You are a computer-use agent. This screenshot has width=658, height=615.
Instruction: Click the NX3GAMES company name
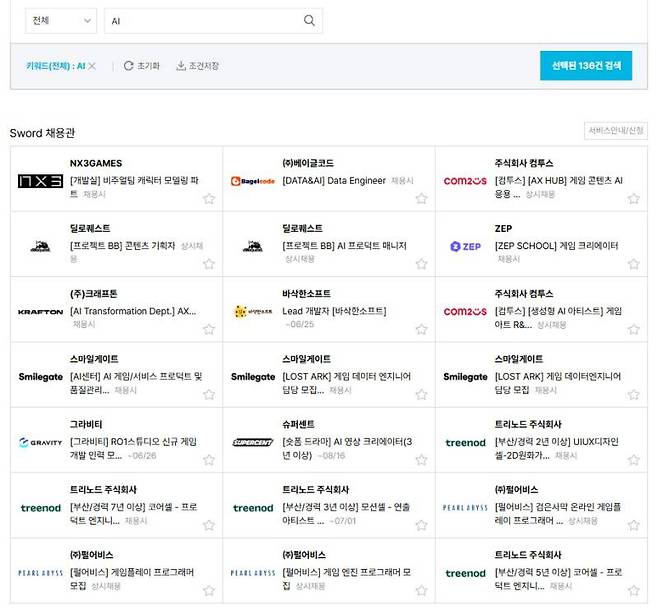(96, 163)
